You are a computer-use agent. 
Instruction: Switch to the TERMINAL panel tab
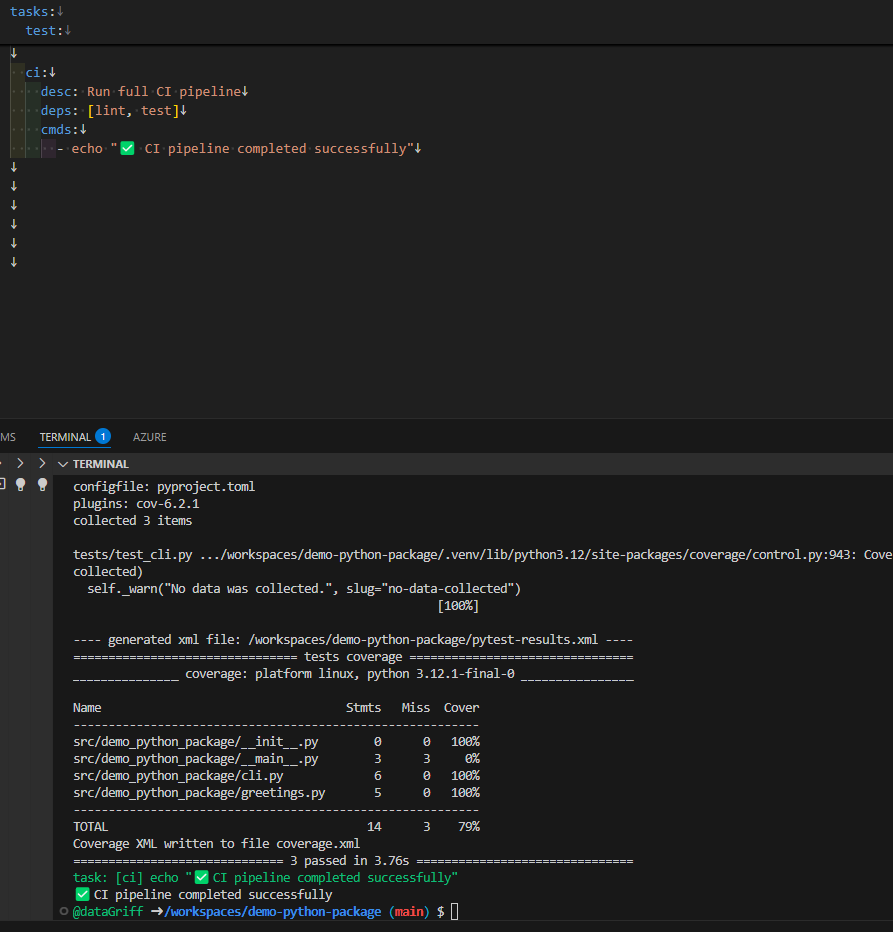click(65, 437)
